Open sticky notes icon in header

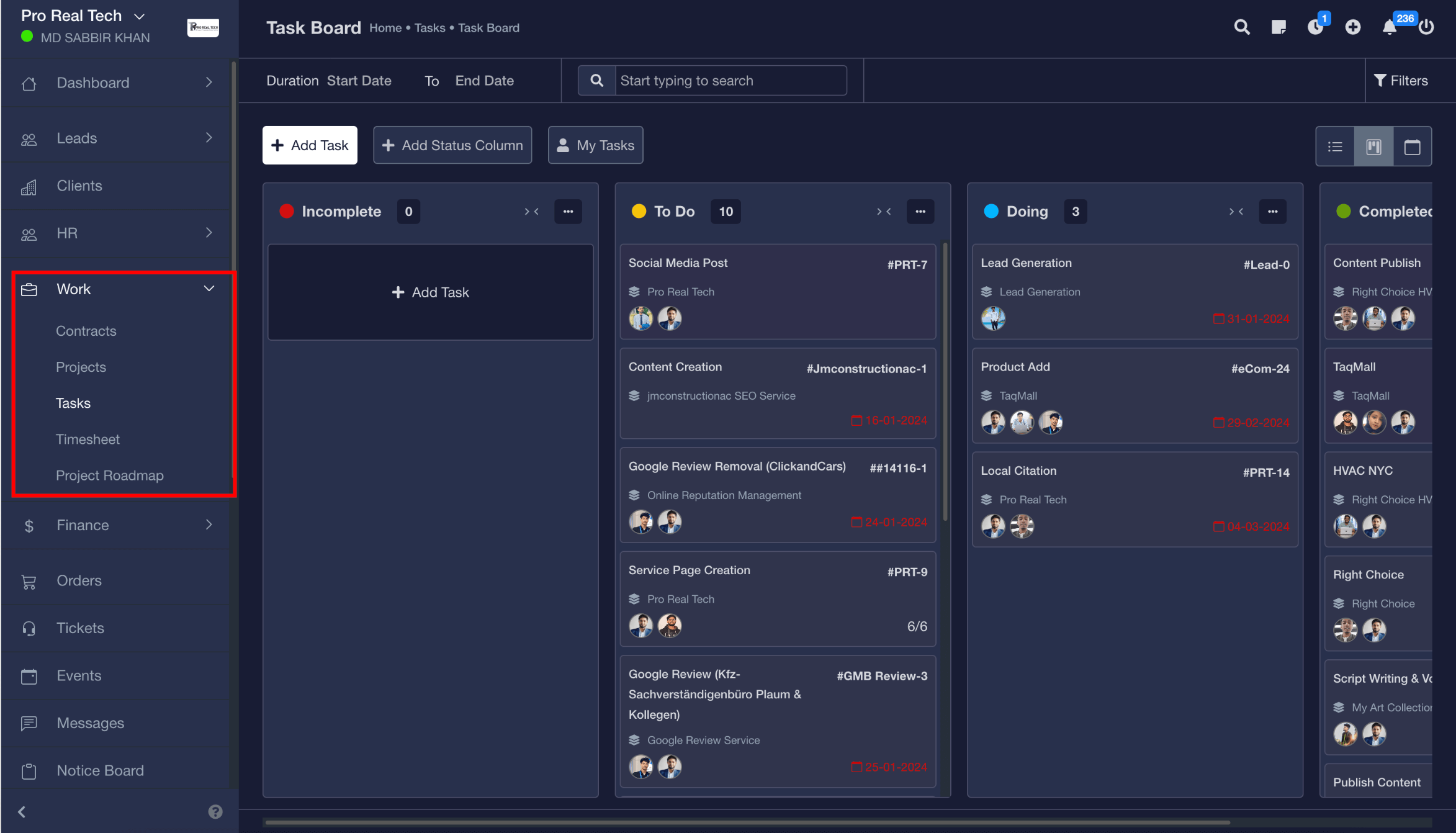[1278, 27]
